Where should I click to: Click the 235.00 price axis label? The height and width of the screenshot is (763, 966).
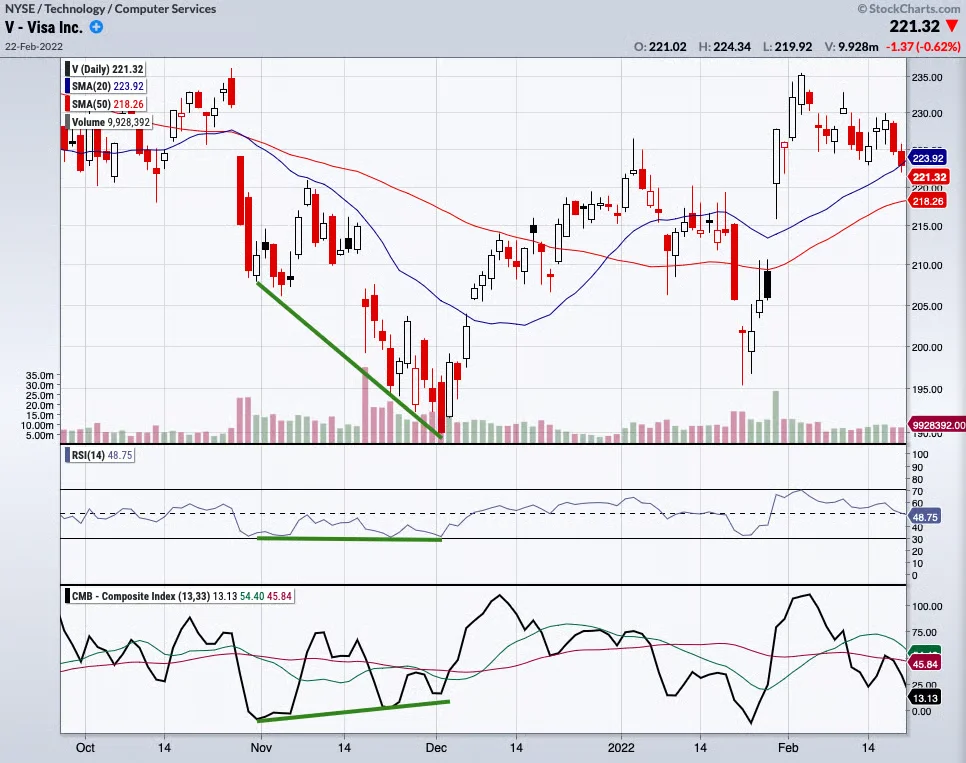coord(927,78)
